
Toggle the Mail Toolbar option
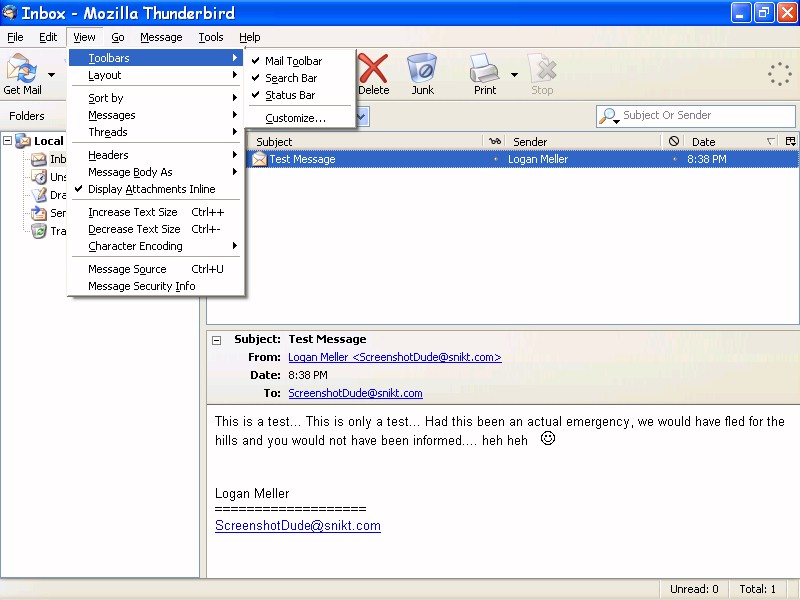299,61
